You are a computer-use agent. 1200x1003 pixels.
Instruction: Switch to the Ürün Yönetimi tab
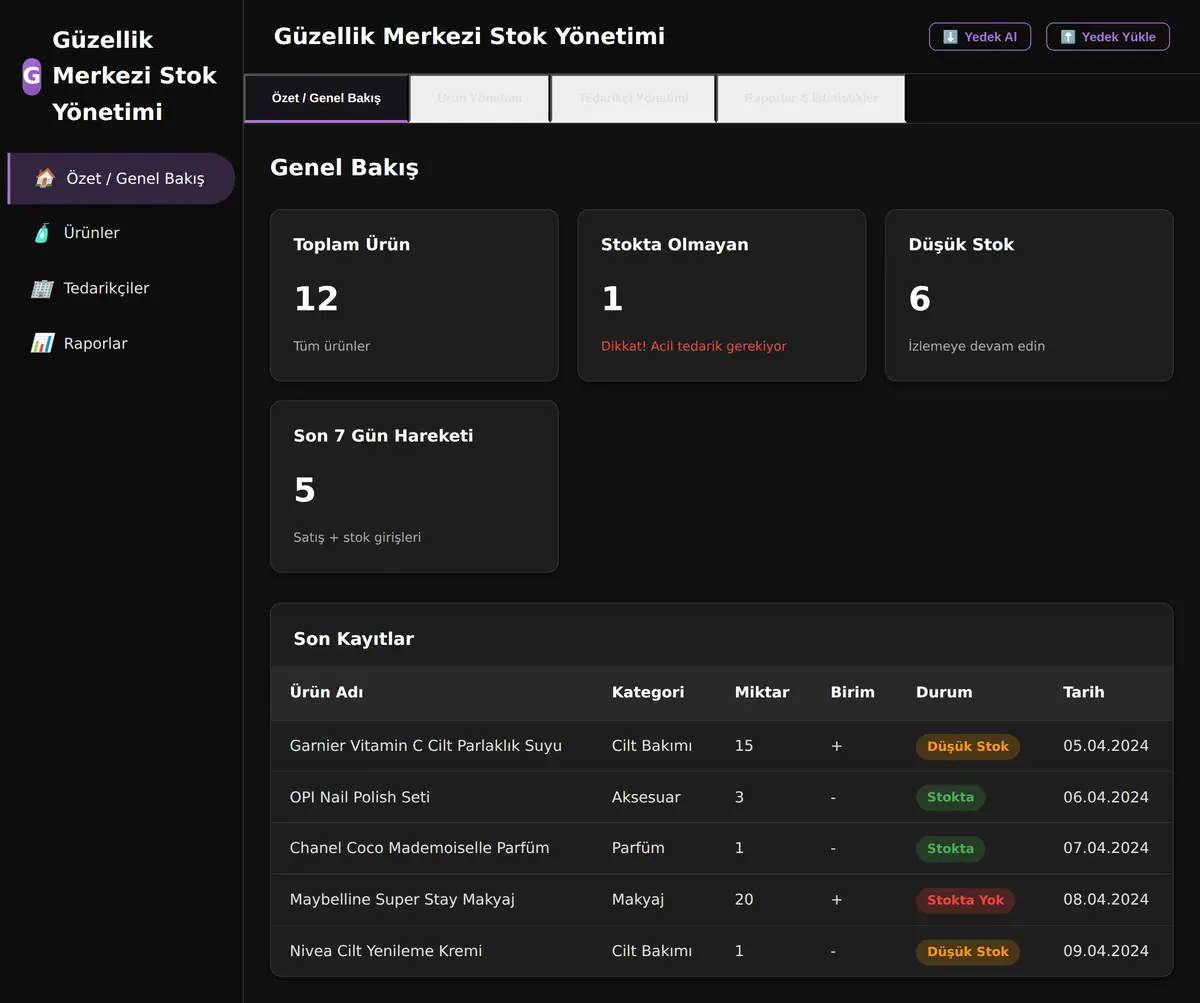tap(480, 98)
